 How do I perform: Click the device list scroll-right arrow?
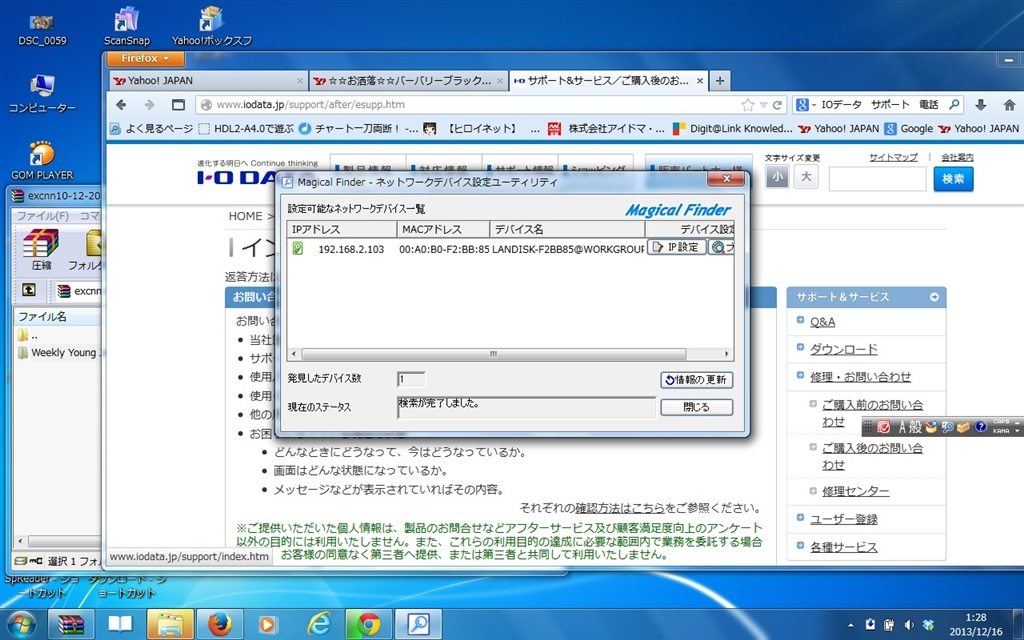[726, 354]
